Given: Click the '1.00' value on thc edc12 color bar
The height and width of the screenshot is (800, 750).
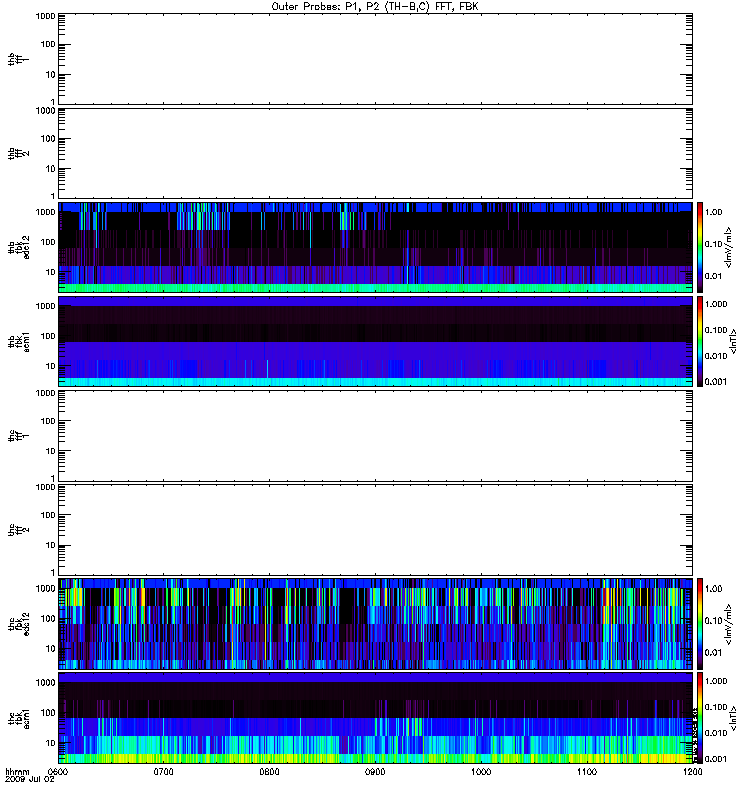Looking at the screenshot, I should (714, 589).
